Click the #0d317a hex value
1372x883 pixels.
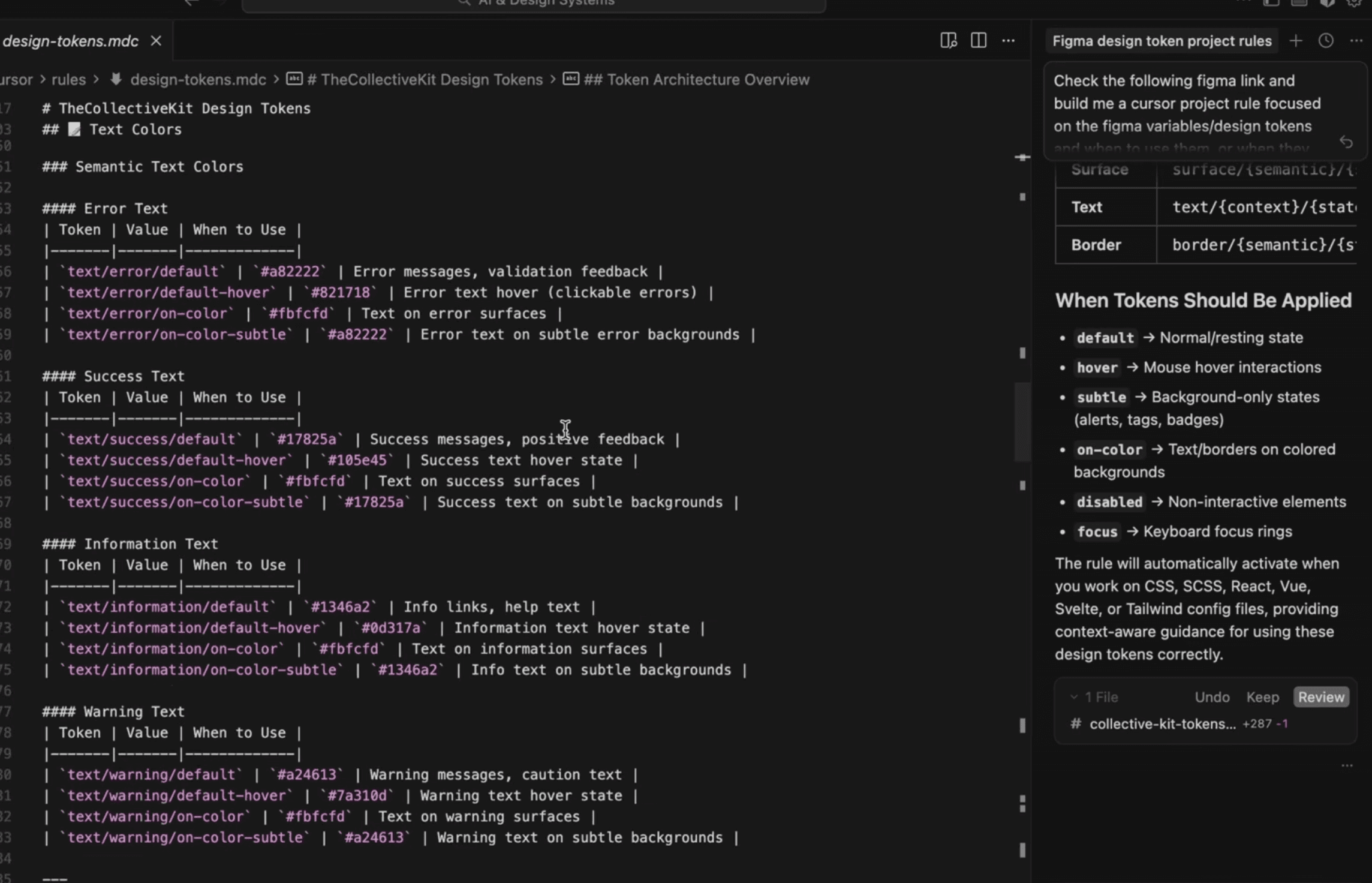point(391,628)
